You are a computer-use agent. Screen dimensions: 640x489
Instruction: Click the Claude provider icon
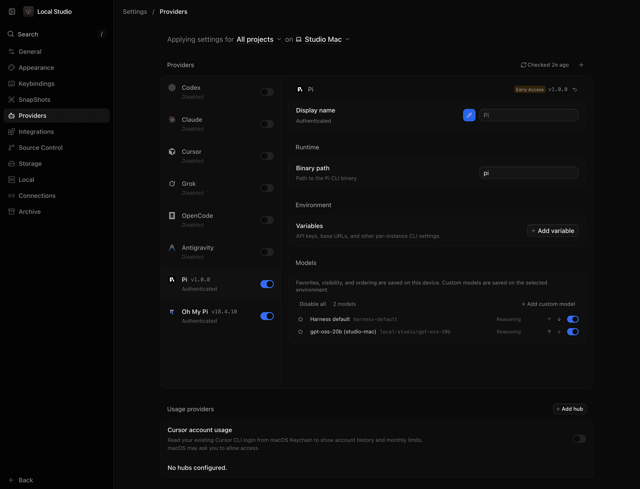pos(172,119)
